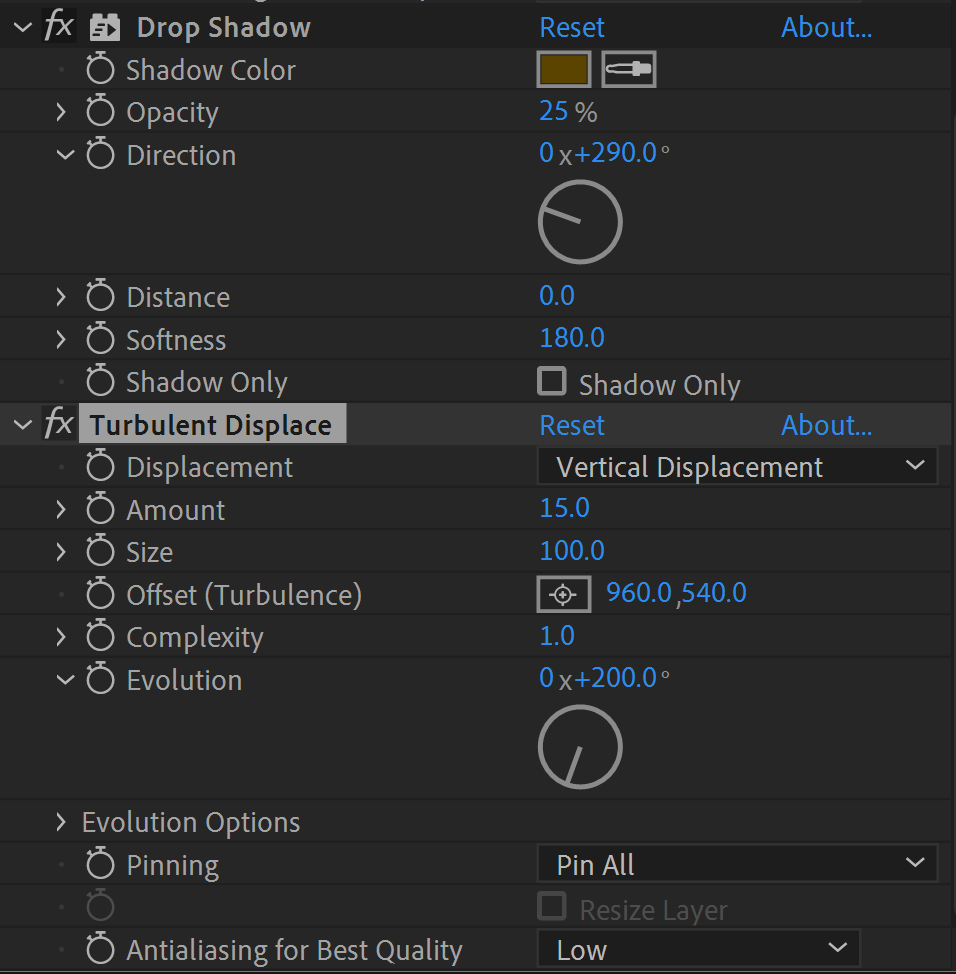
Task: Click the Softness value 180.0
Action: click(x=571, y=338)
